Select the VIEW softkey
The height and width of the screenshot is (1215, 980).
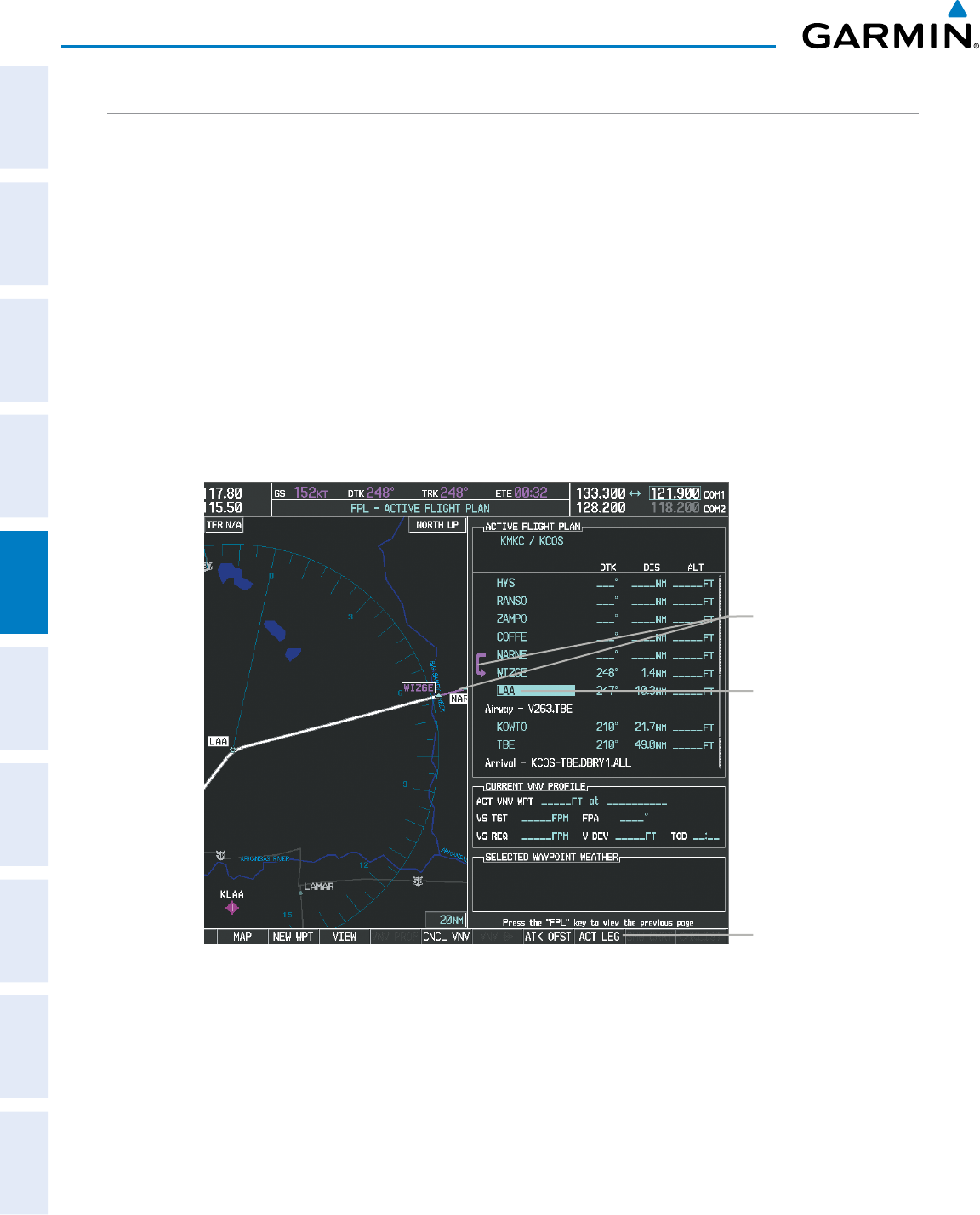(345, 937)
